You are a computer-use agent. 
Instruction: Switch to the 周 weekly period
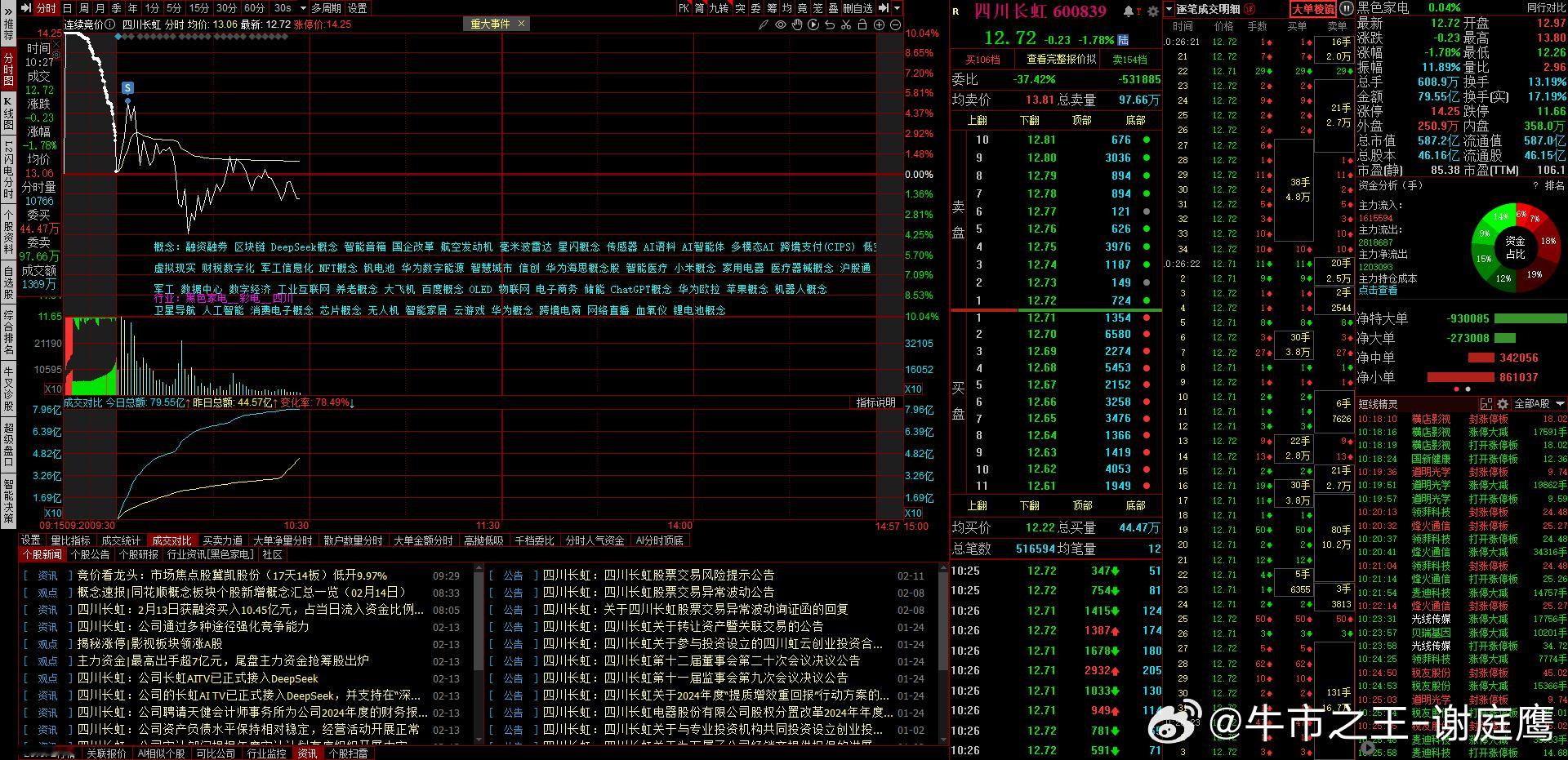click(x=84, y=8)
